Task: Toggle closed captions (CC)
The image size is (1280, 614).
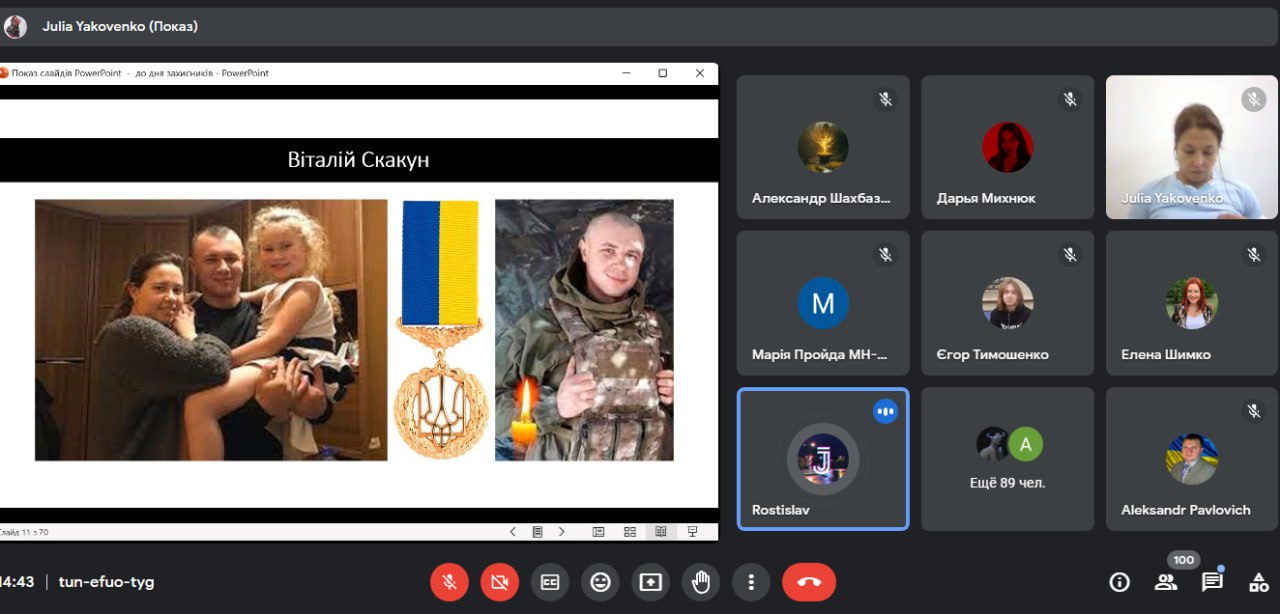Action: click(x=550, y=582)
